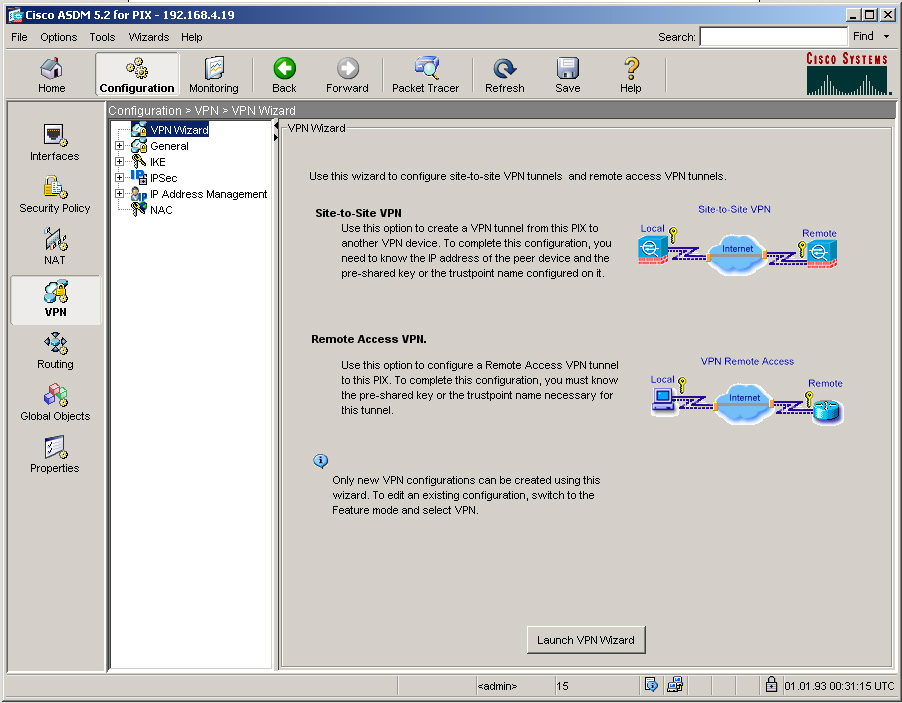Viewport: 902px width, 703px height.
Task: Select Routing in the left sidebar
Action: point(55,351)
